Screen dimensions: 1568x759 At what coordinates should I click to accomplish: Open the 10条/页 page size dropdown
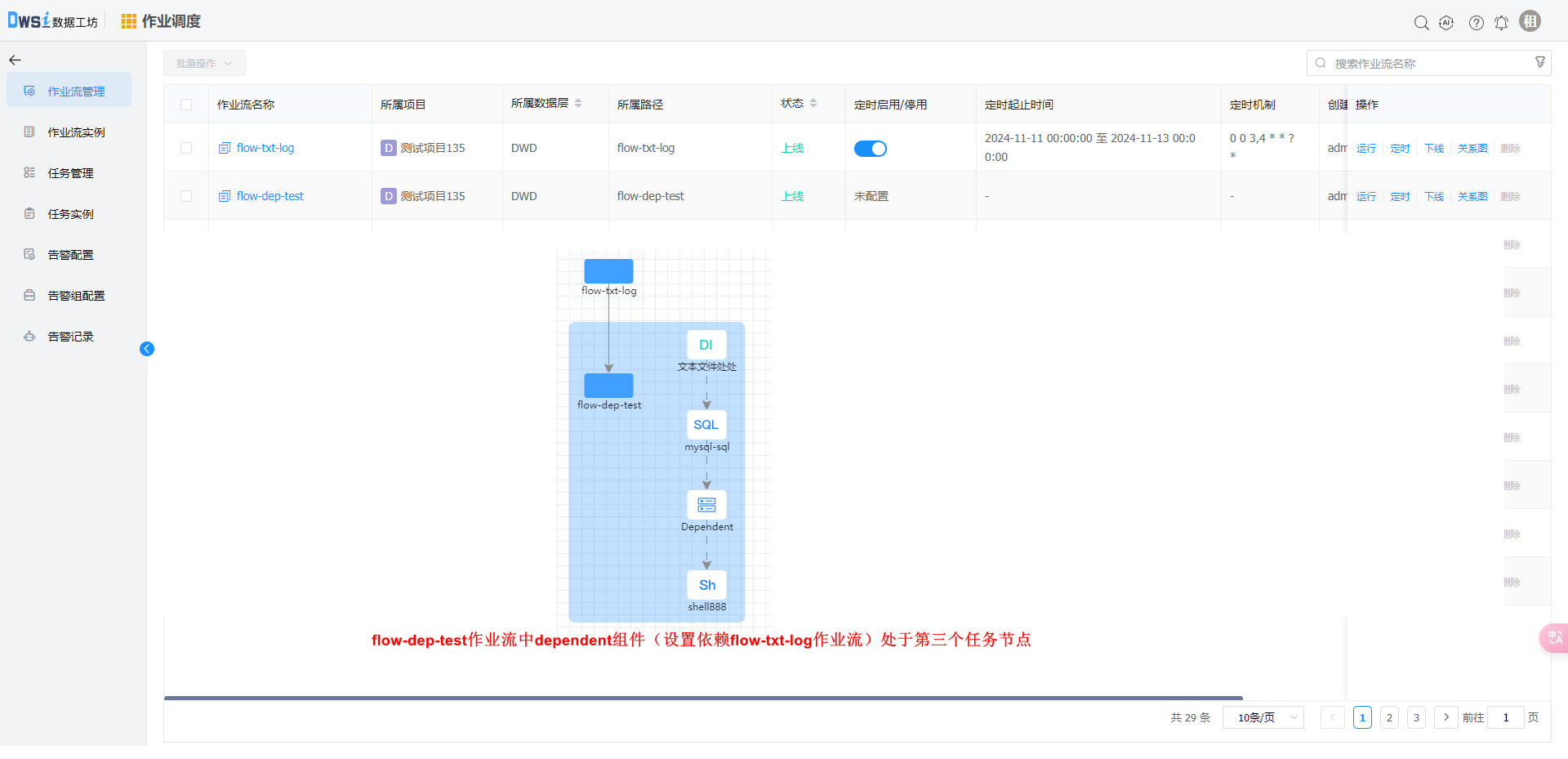point(1263,717)
